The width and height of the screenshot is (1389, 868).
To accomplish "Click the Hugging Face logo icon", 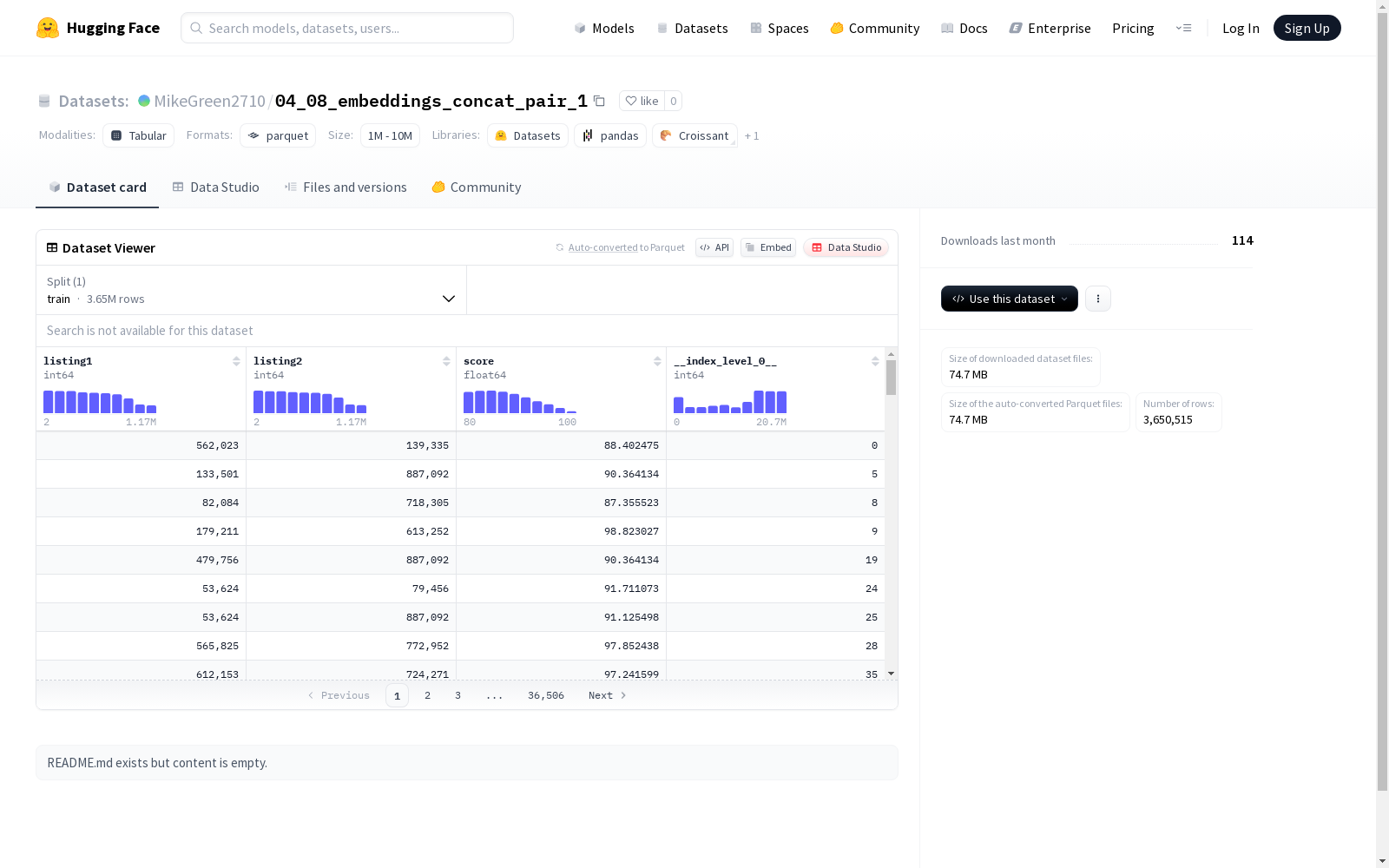I will pos(48,28).
